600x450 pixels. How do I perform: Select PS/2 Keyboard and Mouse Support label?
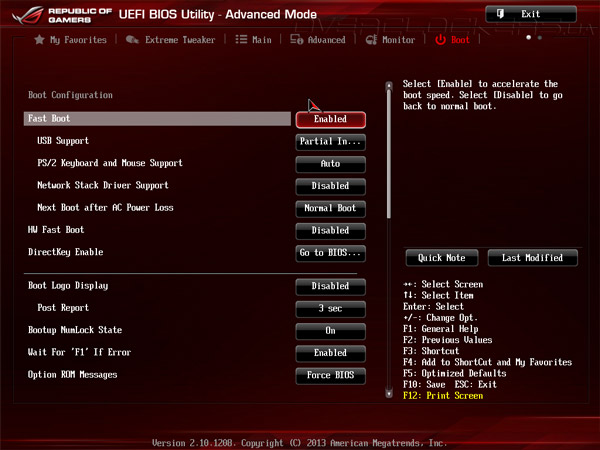point(109,163)
